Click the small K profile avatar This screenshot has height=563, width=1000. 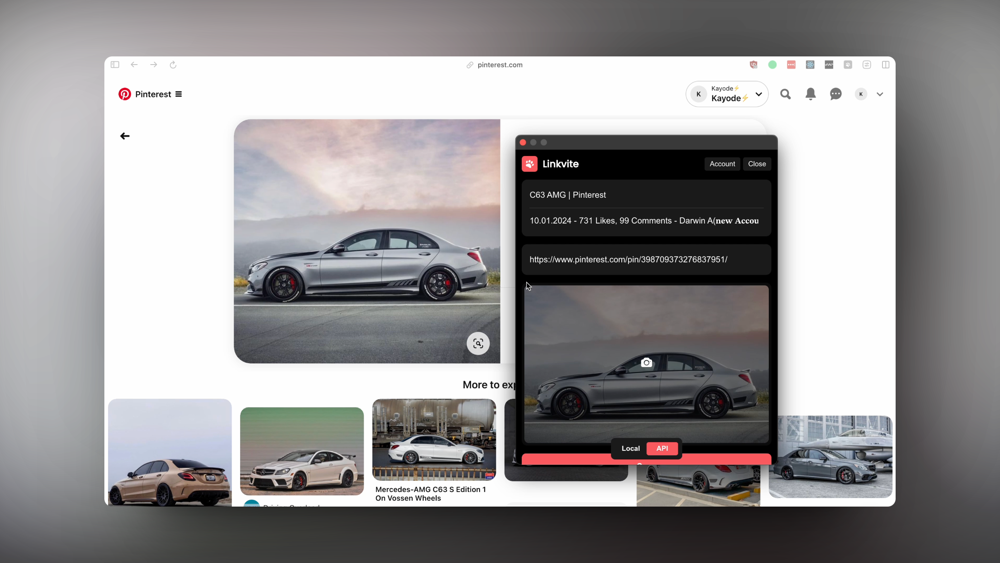click(x=861, y=94)
